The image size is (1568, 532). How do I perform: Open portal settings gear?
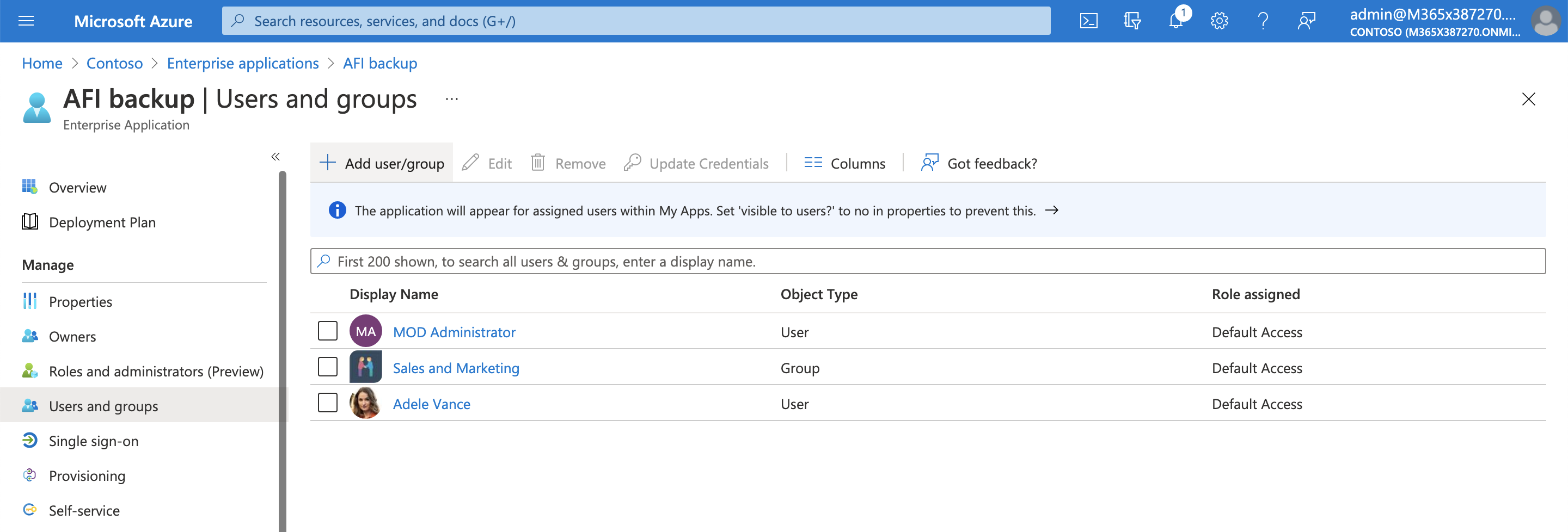(1219, 21)
